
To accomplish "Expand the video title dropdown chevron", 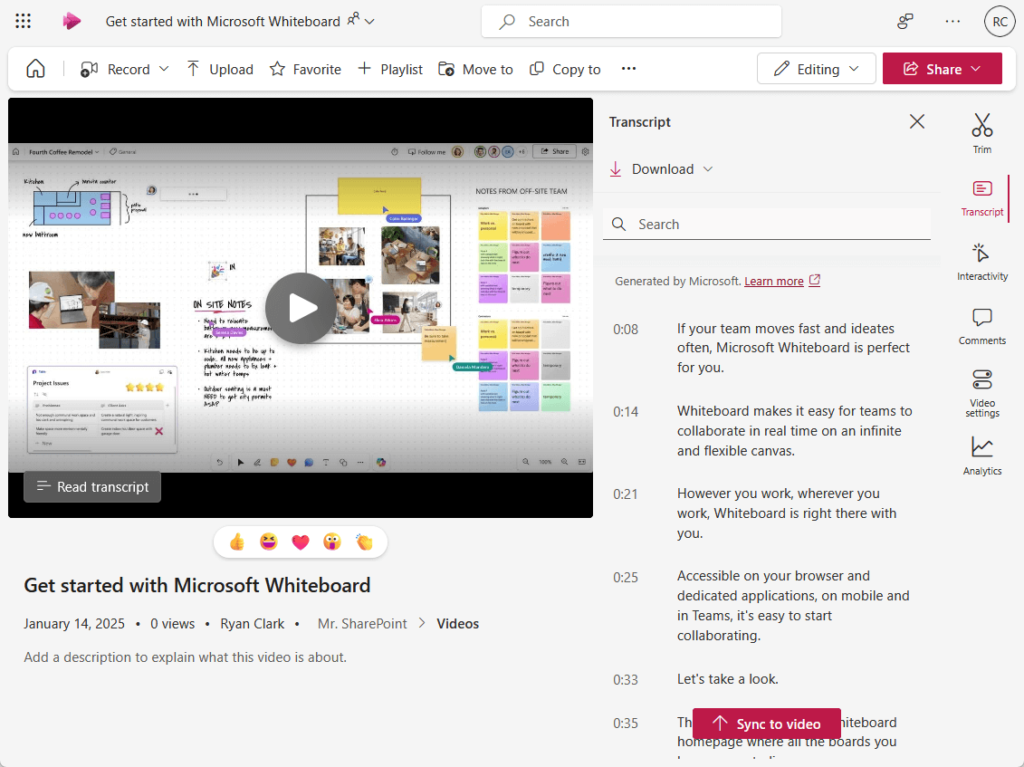I will tap(370, 22).
